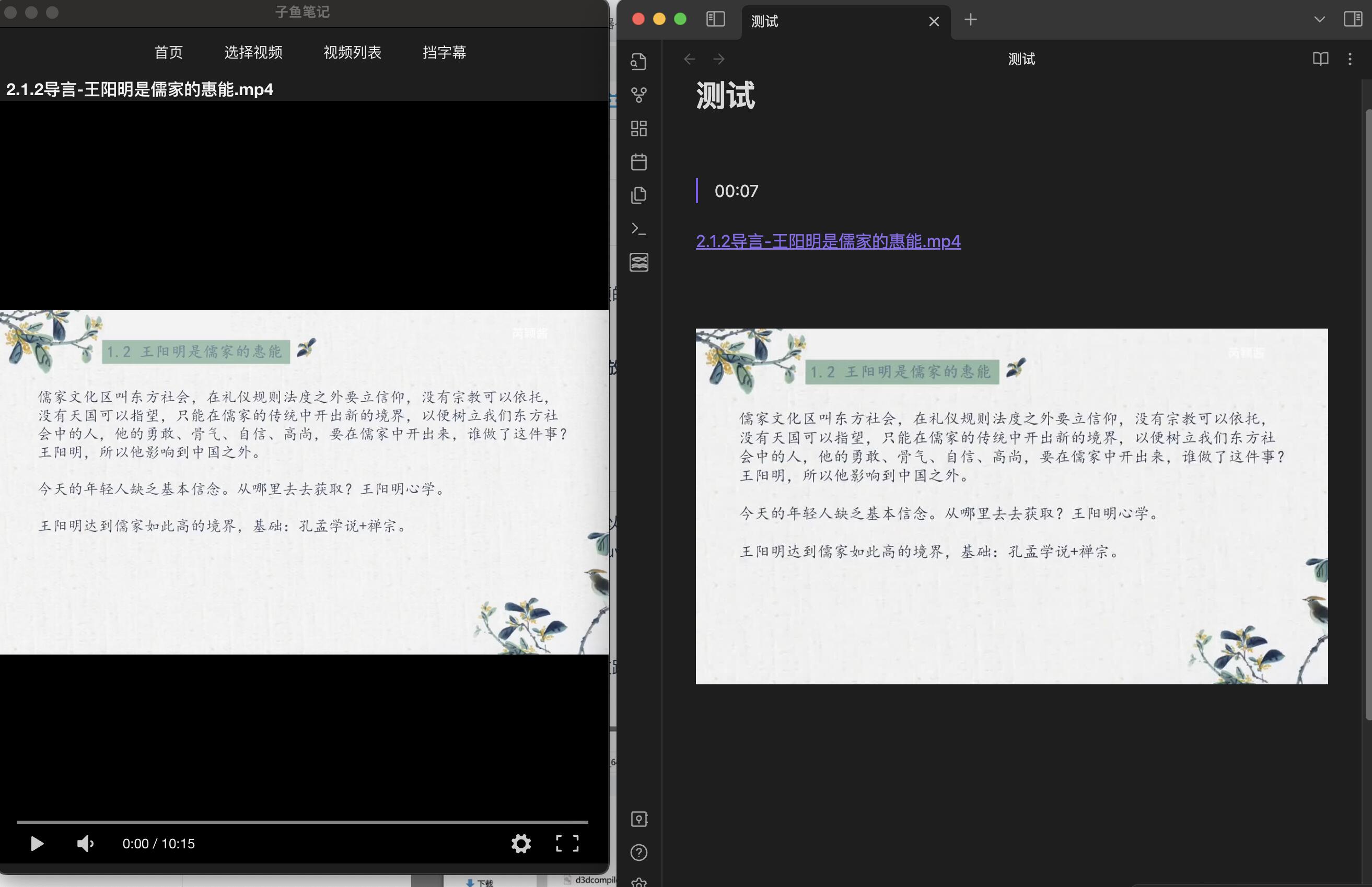The width and height of the screenshot is (1372, 887).
Task: Open the note's more options menu
Action: 1350,59
